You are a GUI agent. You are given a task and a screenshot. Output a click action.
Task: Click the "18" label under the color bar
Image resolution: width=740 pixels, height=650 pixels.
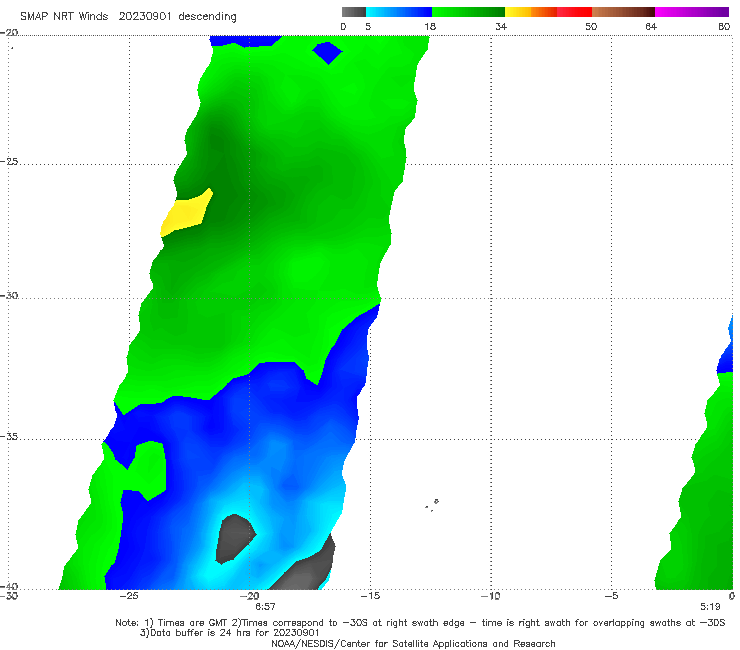[430, 26]
